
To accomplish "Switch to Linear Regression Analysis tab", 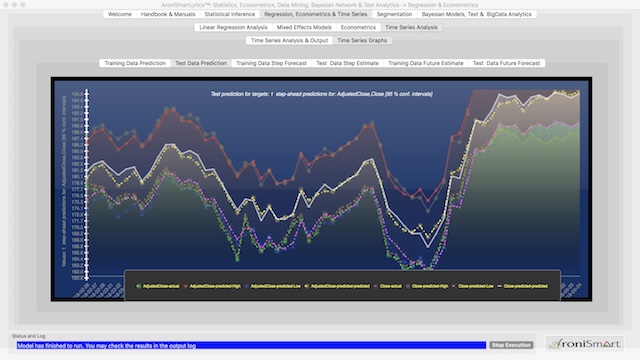I will pyautogui.click(x=233, y=27).
